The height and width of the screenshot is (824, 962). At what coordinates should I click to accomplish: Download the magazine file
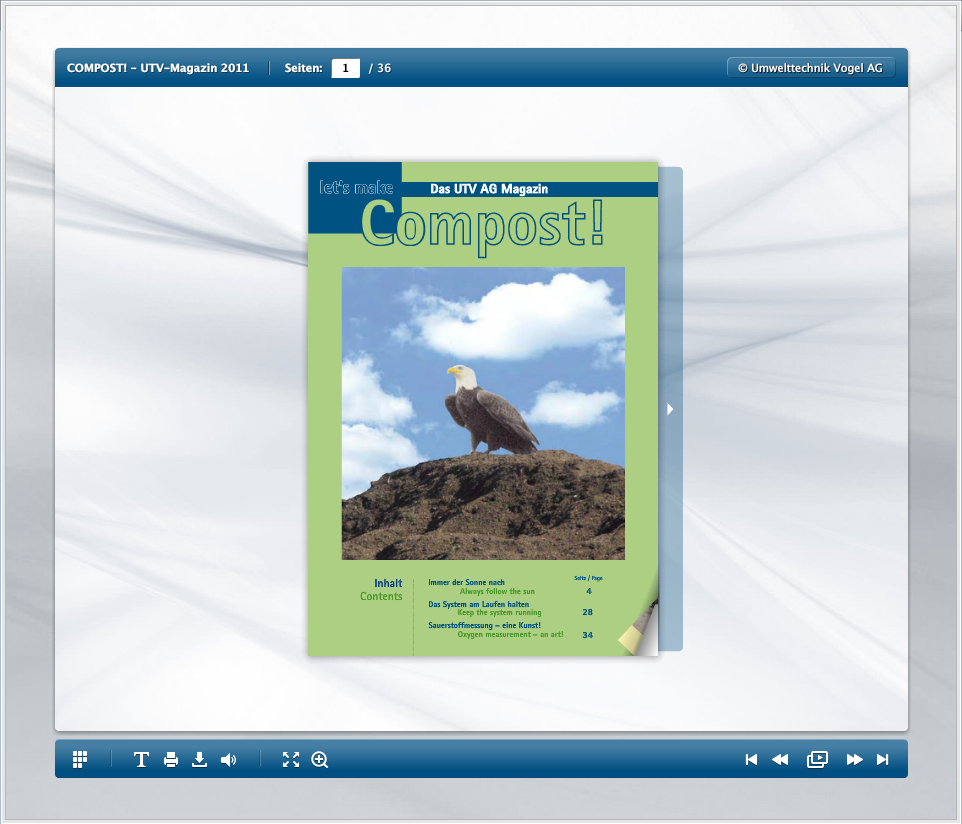[200, 759]
